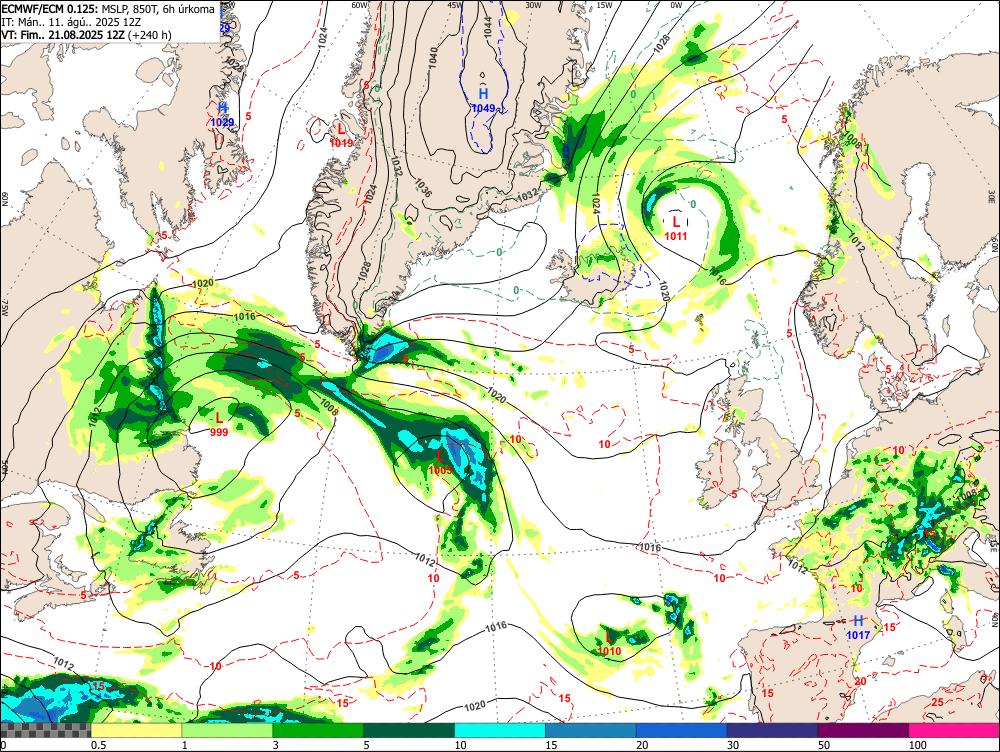This screenshot has width=1000, height=752.
Task: Click the '30W' longitude label
Action: [533, 5]
